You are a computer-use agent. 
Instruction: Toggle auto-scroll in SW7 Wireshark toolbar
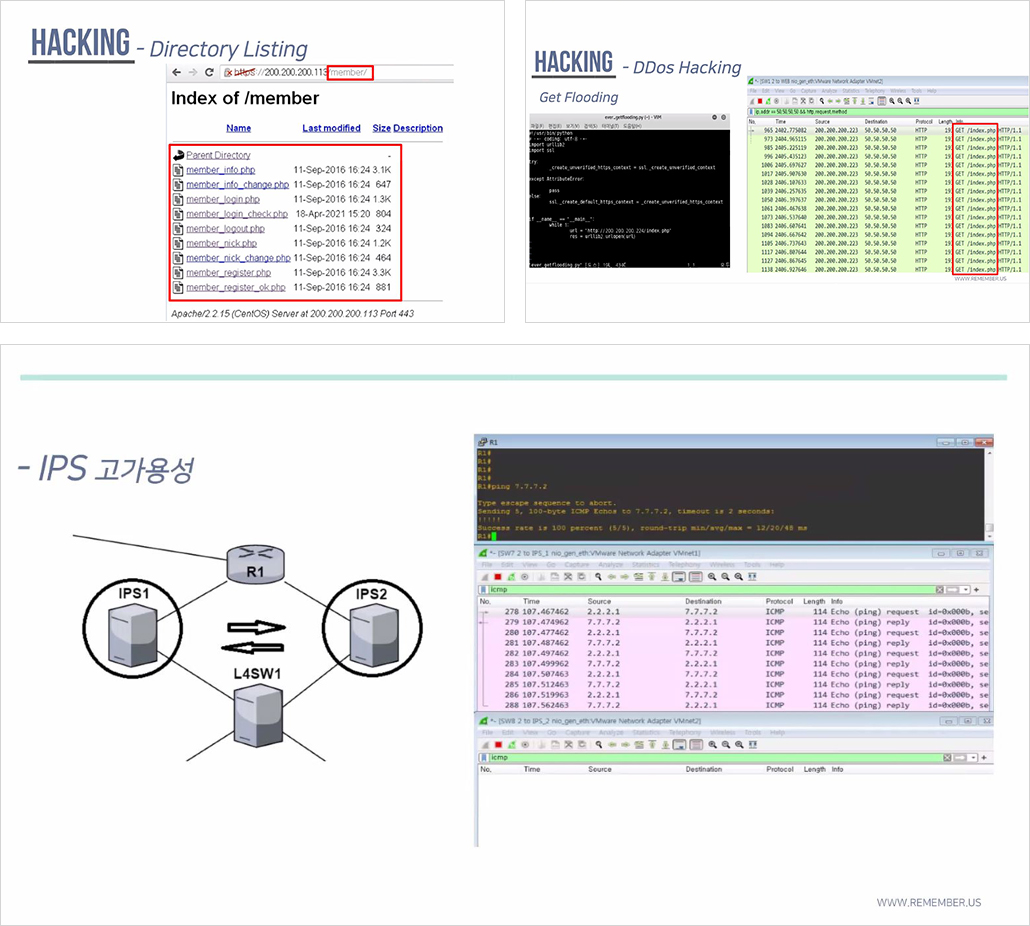tap(679, 577)
